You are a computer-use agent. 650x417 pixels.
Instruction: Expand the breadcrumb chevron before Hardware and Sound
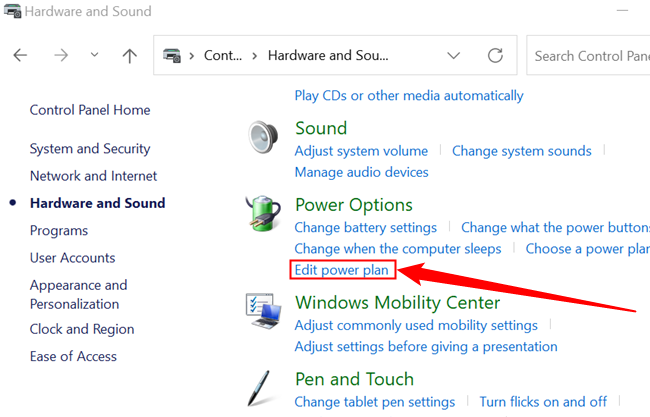tap(255, 56)
